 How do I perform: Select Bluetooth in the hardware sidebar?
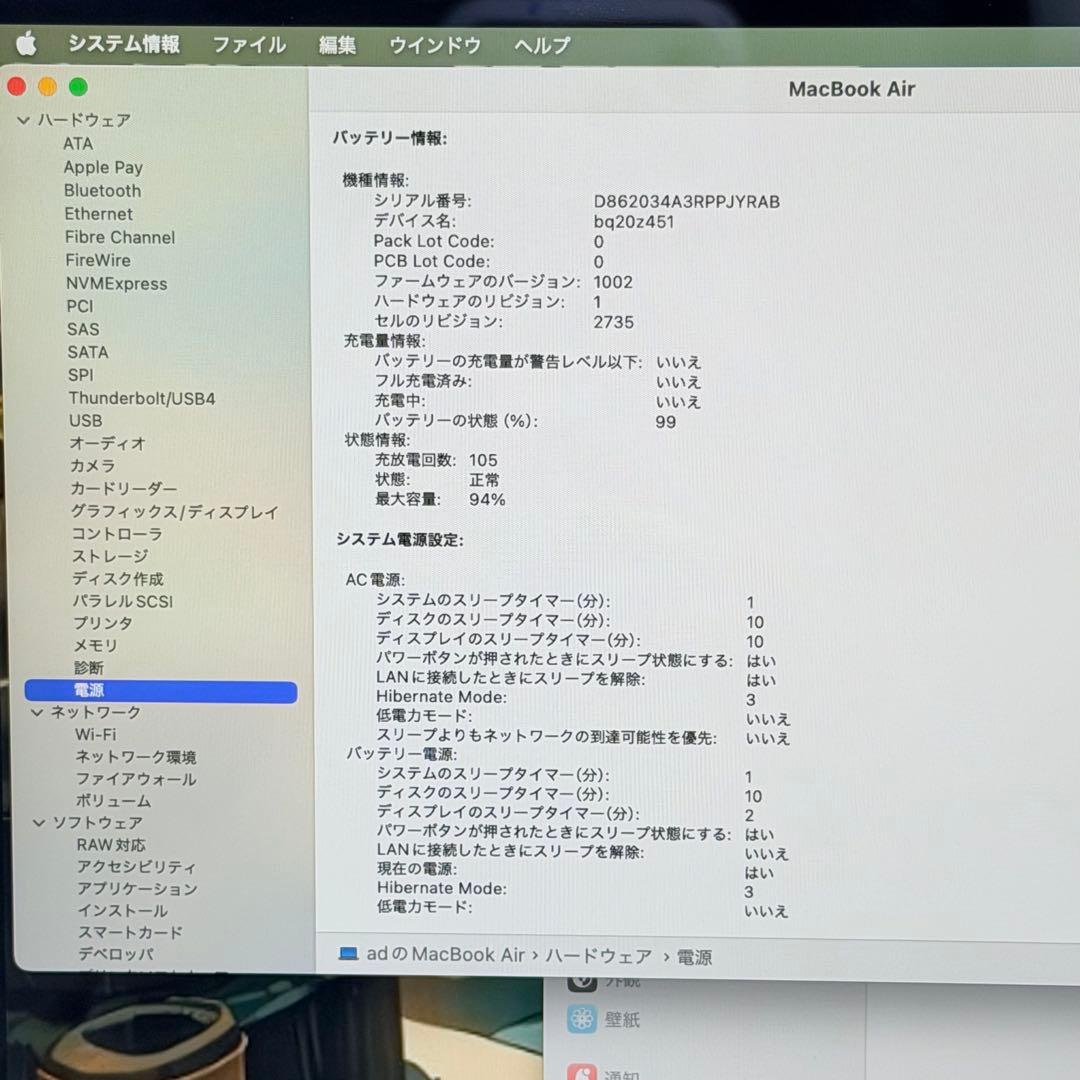click(x=102, y=190)
